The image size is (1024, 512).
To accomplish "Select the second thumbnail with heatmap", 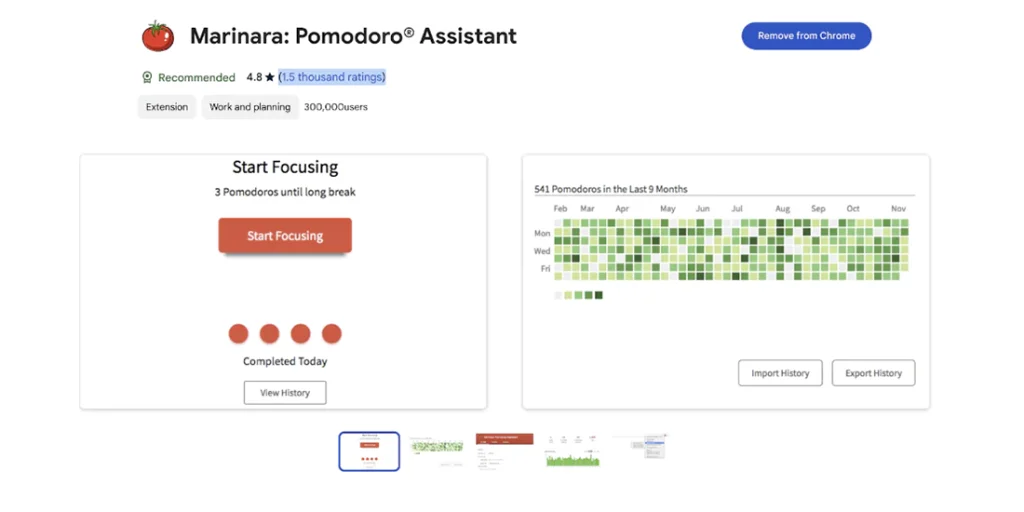I will click(437, 451).
